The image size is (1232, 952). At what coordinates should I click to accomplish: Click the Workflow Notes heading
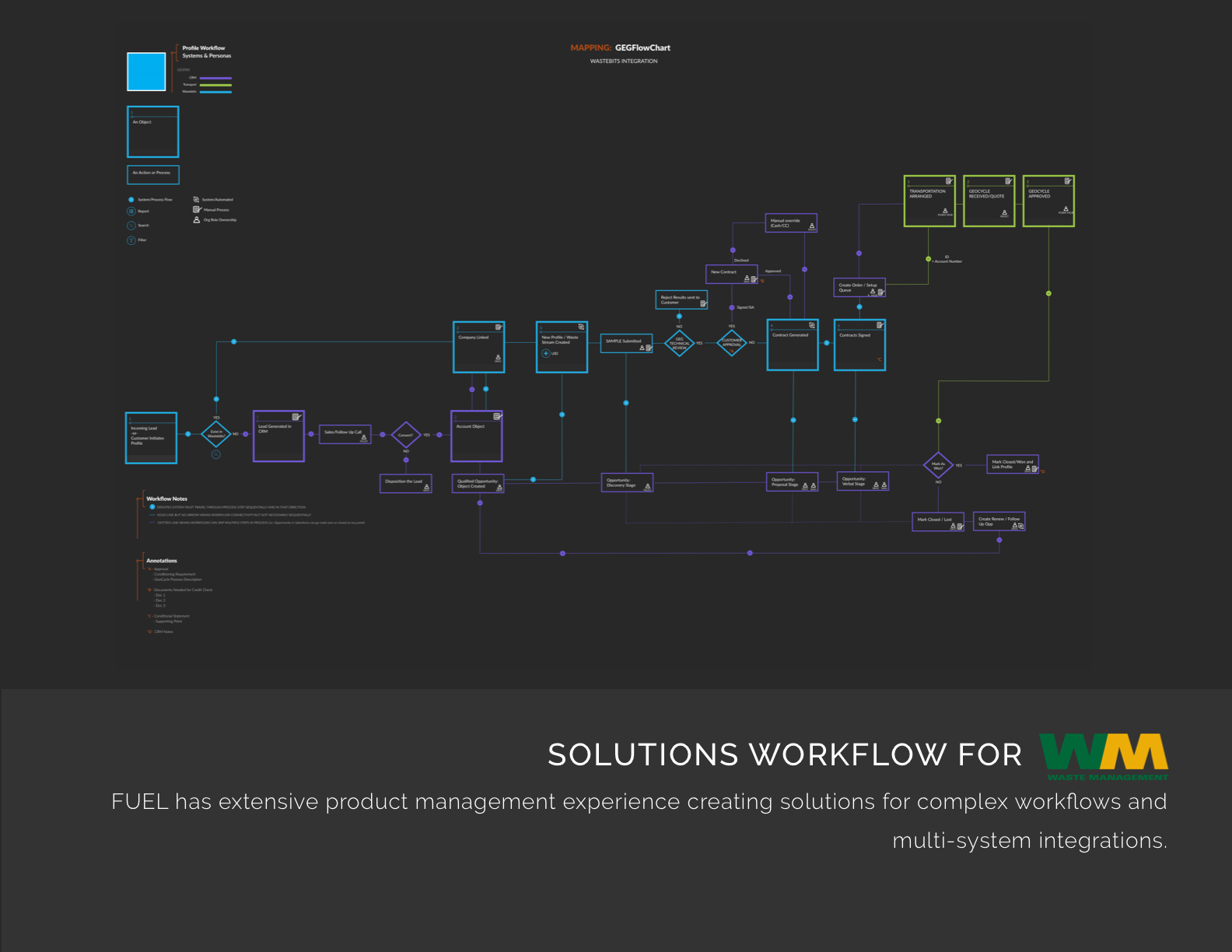click(x=167, y=499)
